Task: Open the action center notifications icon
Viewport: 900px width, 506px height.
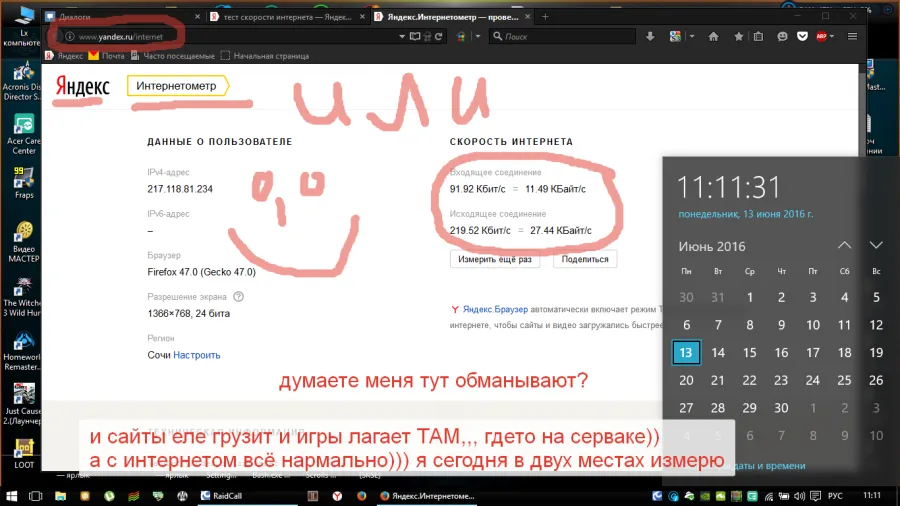Action: pyautogui.click(x=815, y=496)
